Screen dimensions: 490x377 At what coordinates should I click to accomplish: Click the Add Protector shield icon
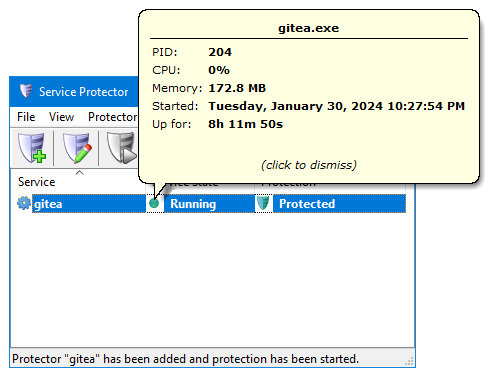point(32,148)
